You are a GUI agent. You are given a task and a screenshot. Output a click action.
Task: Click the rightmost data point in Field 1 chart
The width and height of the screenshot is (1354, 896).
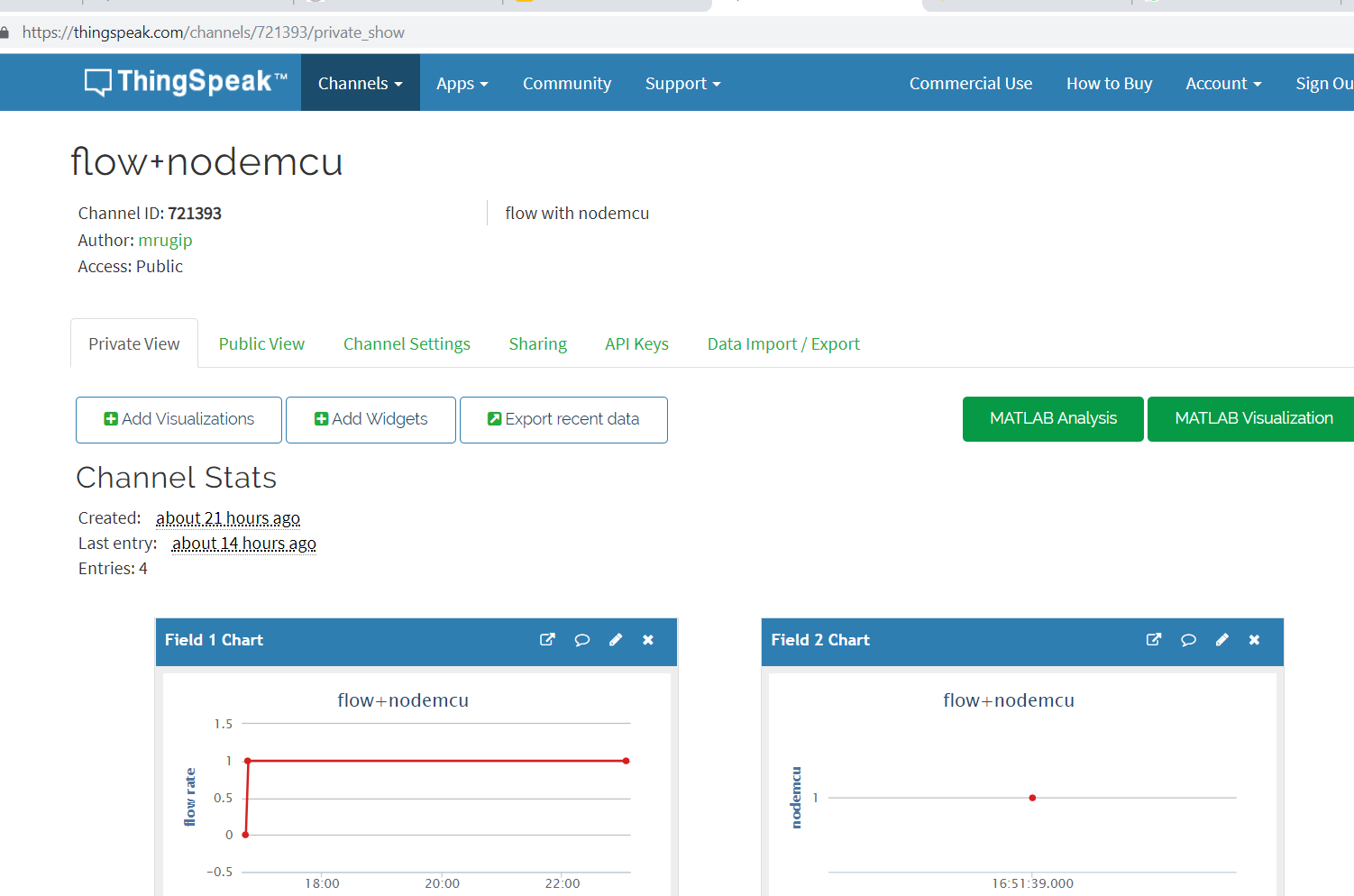click(626, 761)
